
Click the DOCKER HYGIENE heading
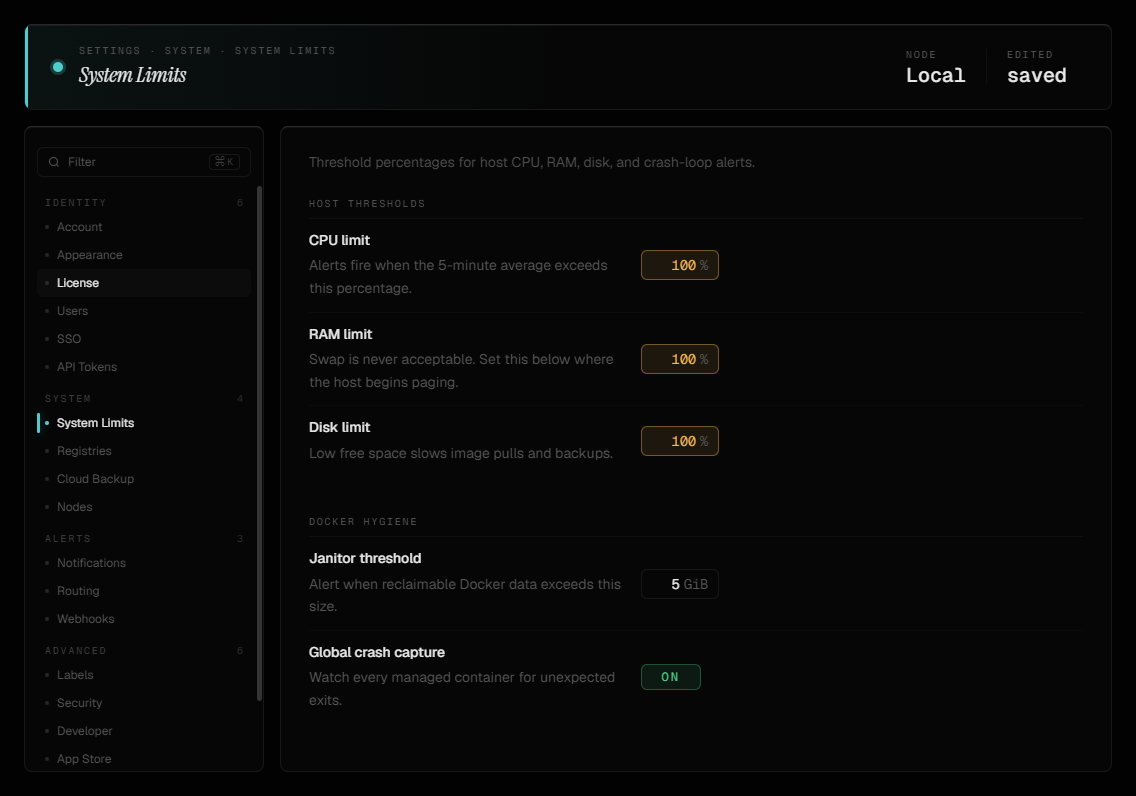363,522
